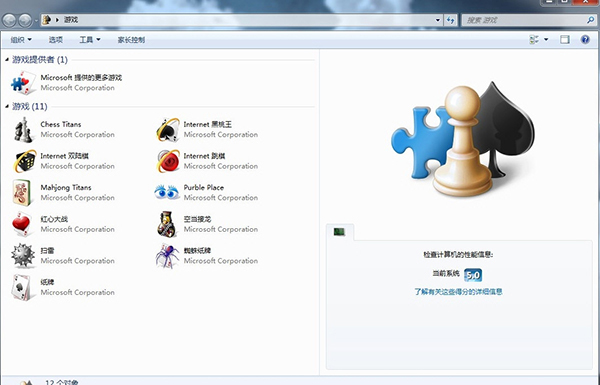Click Microsoft 提供的更多游戏 label text

click(x=81, y=77)
